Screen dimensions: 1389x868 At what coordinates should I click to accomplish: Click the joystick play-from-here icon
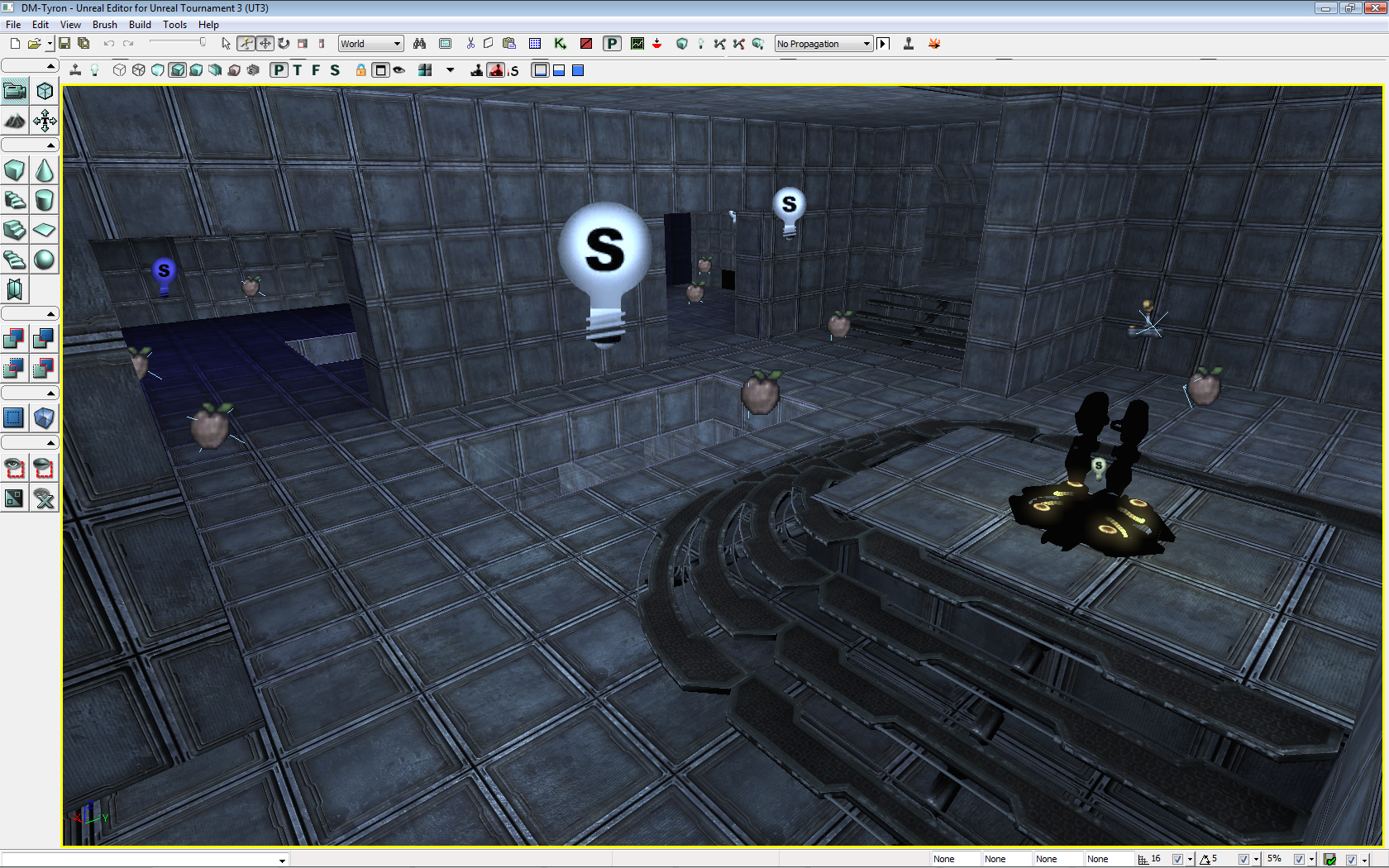click(x=909, y=44)
